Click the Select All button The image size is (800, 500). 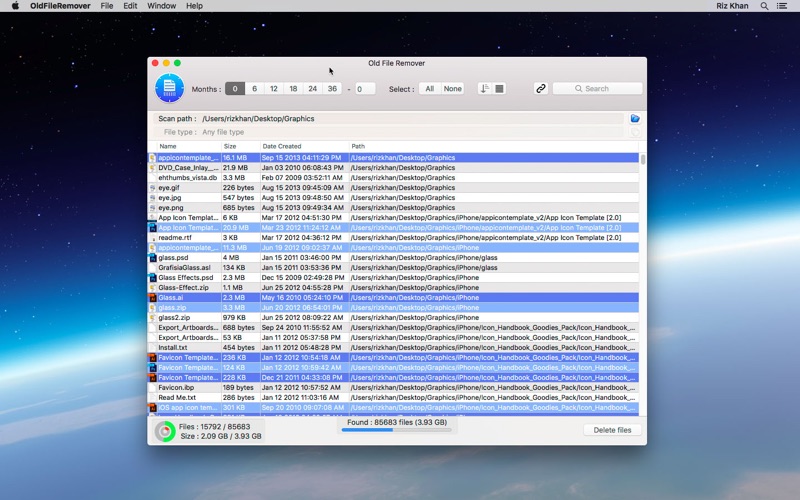tap(430, 89)
